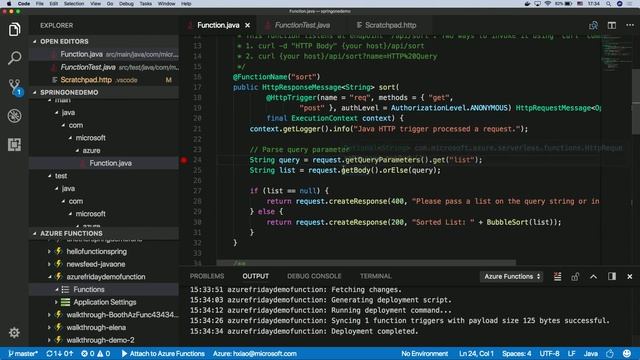Image resolution: width=640 pixels, height=360 pixels.
Task: Change Java language mode
Action: click(x=591, y=353)
